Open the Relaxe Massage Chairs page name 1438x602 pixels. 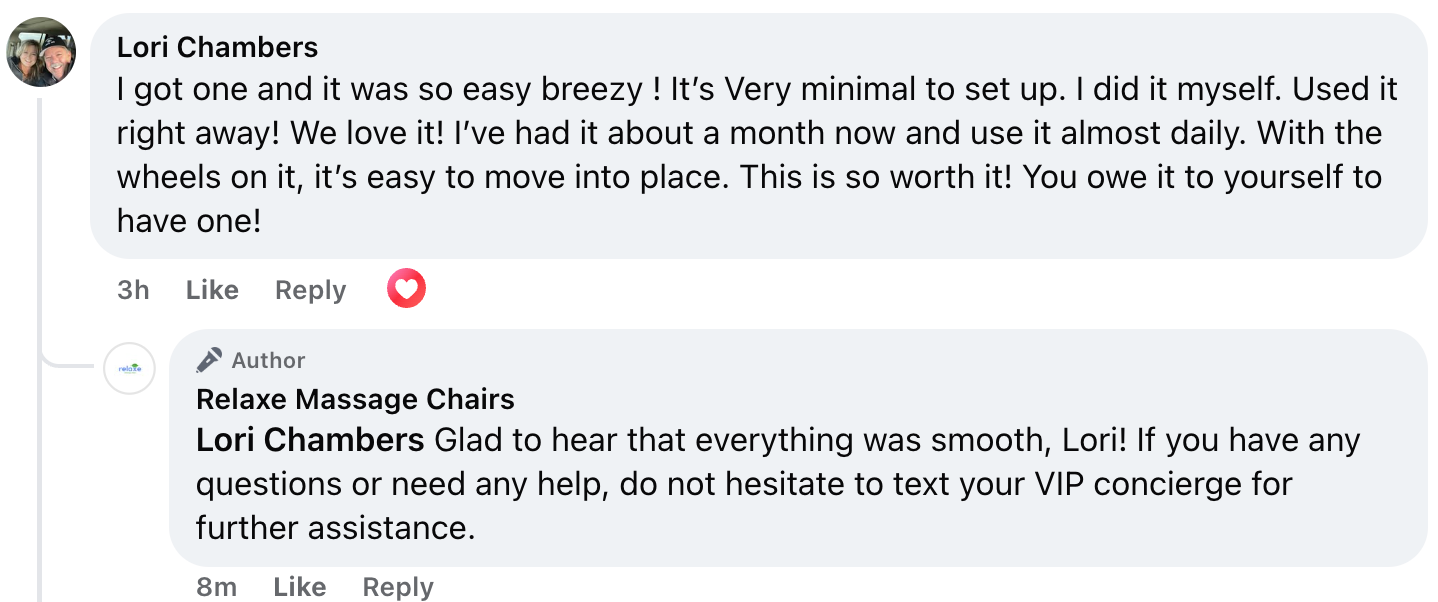(355, 400)
